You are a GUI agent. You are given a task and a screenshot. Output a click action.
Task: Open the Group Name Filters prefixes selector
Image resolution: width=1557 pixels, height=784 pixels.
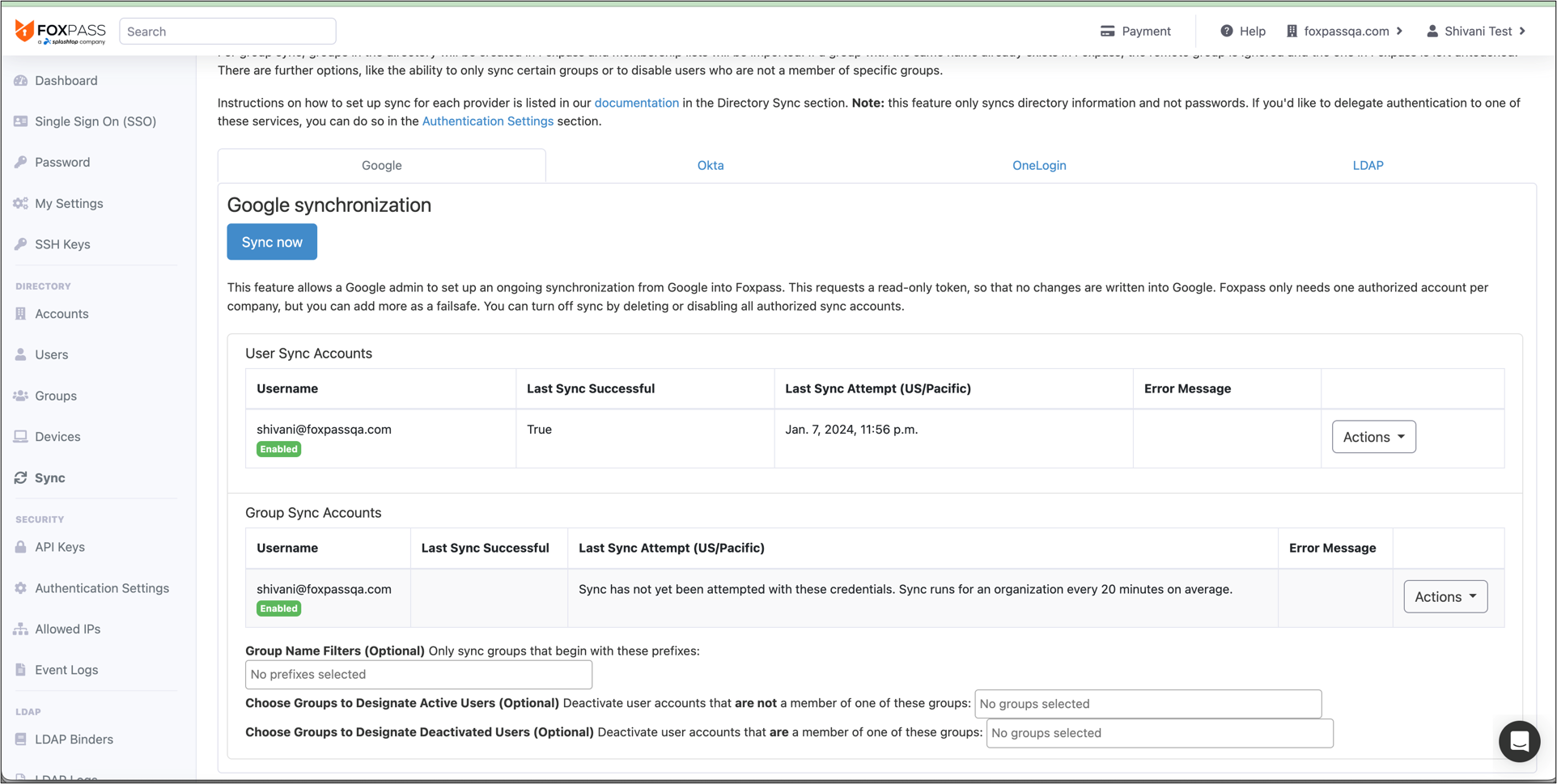(418, 674)
